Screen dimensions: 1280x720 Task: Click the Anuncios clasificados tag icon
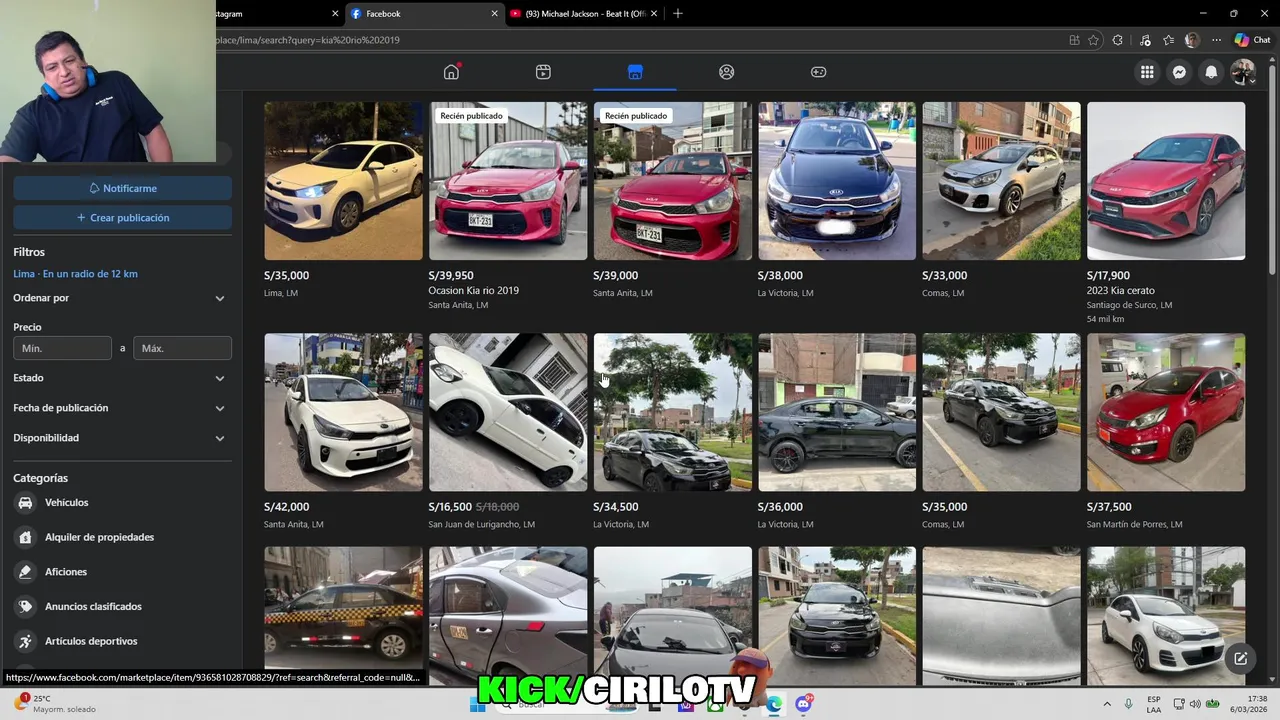coord(25,606)
